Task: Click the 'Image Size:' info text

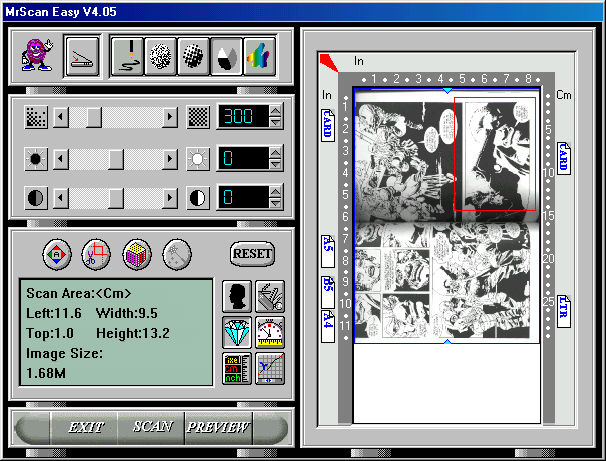Action: (x=65, y=353)
